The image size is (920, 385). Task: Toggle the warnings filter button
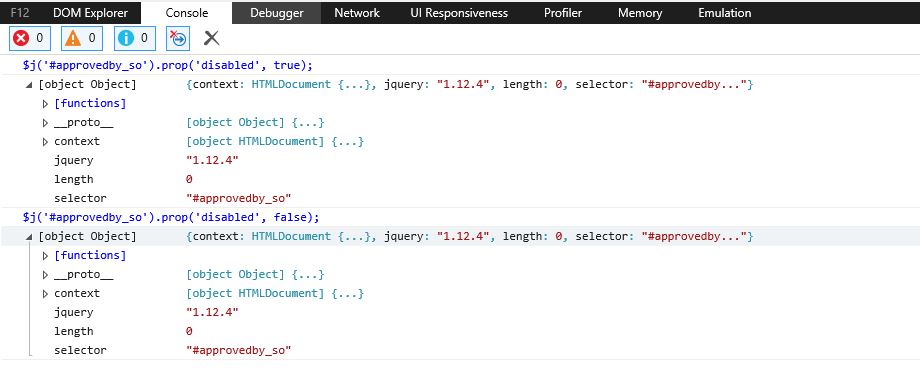tap(82, 39)
